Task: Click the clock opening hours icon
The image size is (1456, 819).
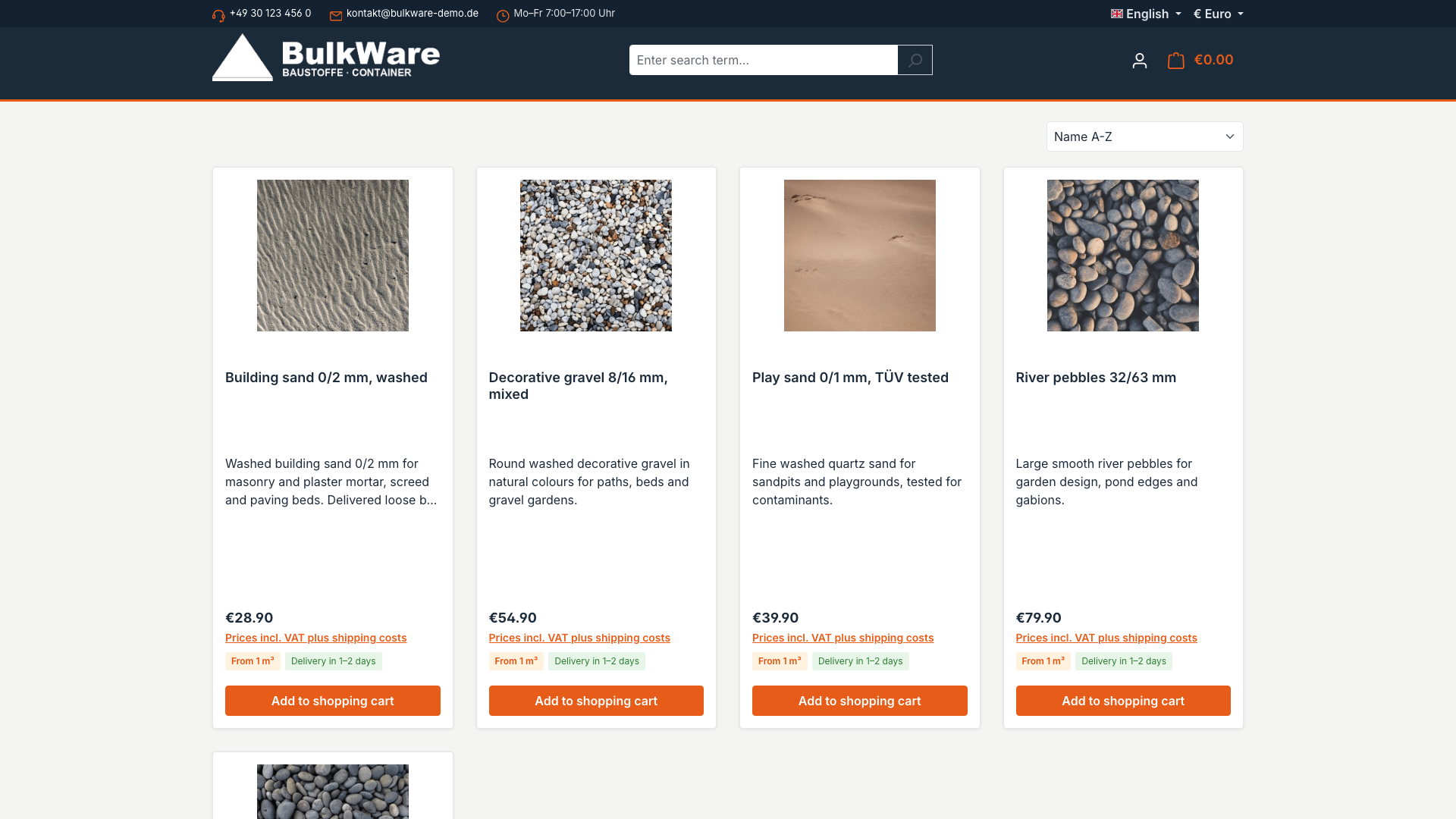Action: point(503,16)
